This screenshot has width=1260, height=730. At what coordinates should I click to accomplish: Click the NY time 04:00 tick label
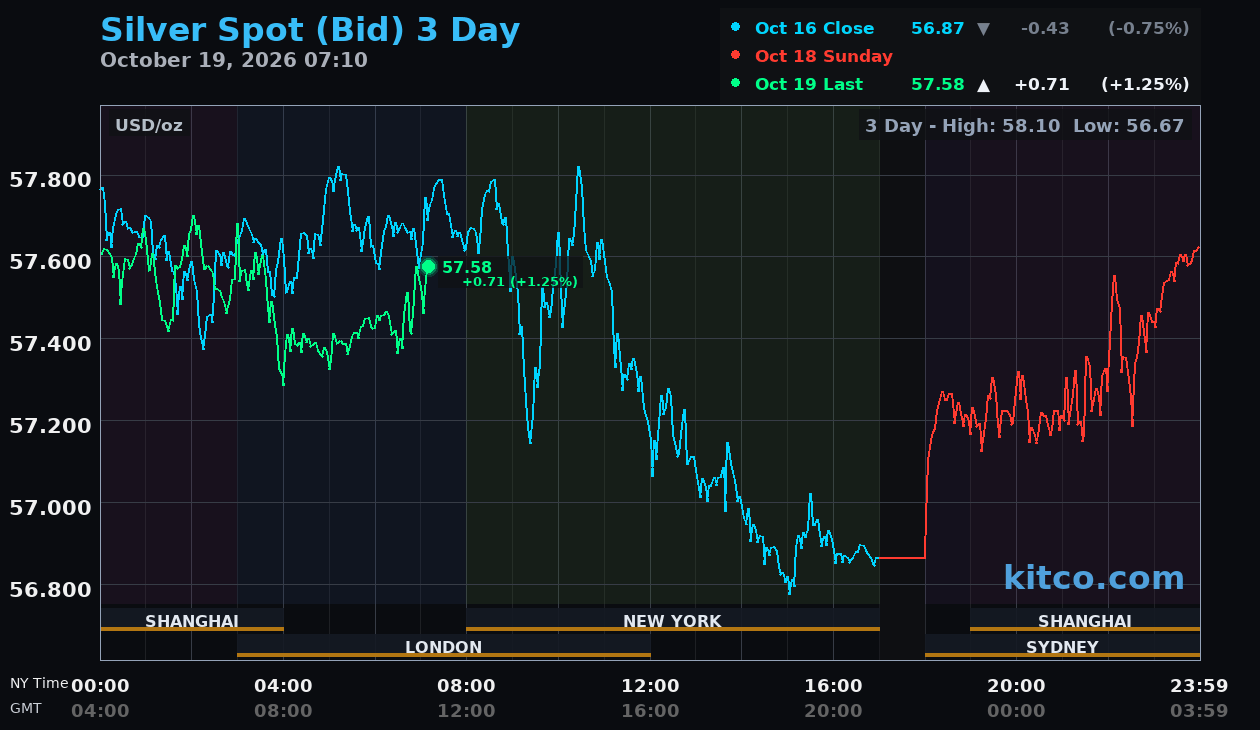click(x=283, y=686)
